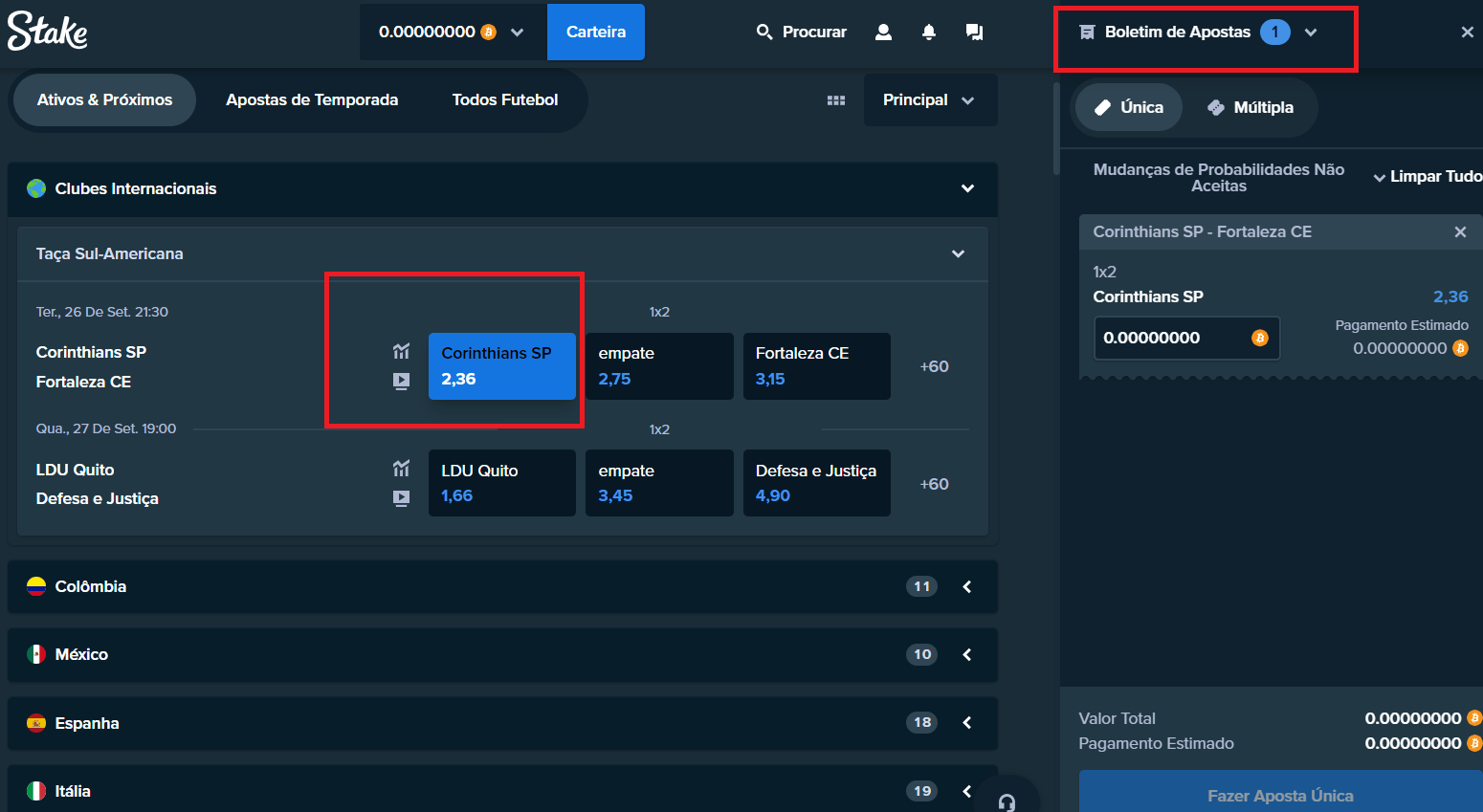
Task: Open the LDU Quito vs Defesa e Justiça match
Action: point(97,484)
